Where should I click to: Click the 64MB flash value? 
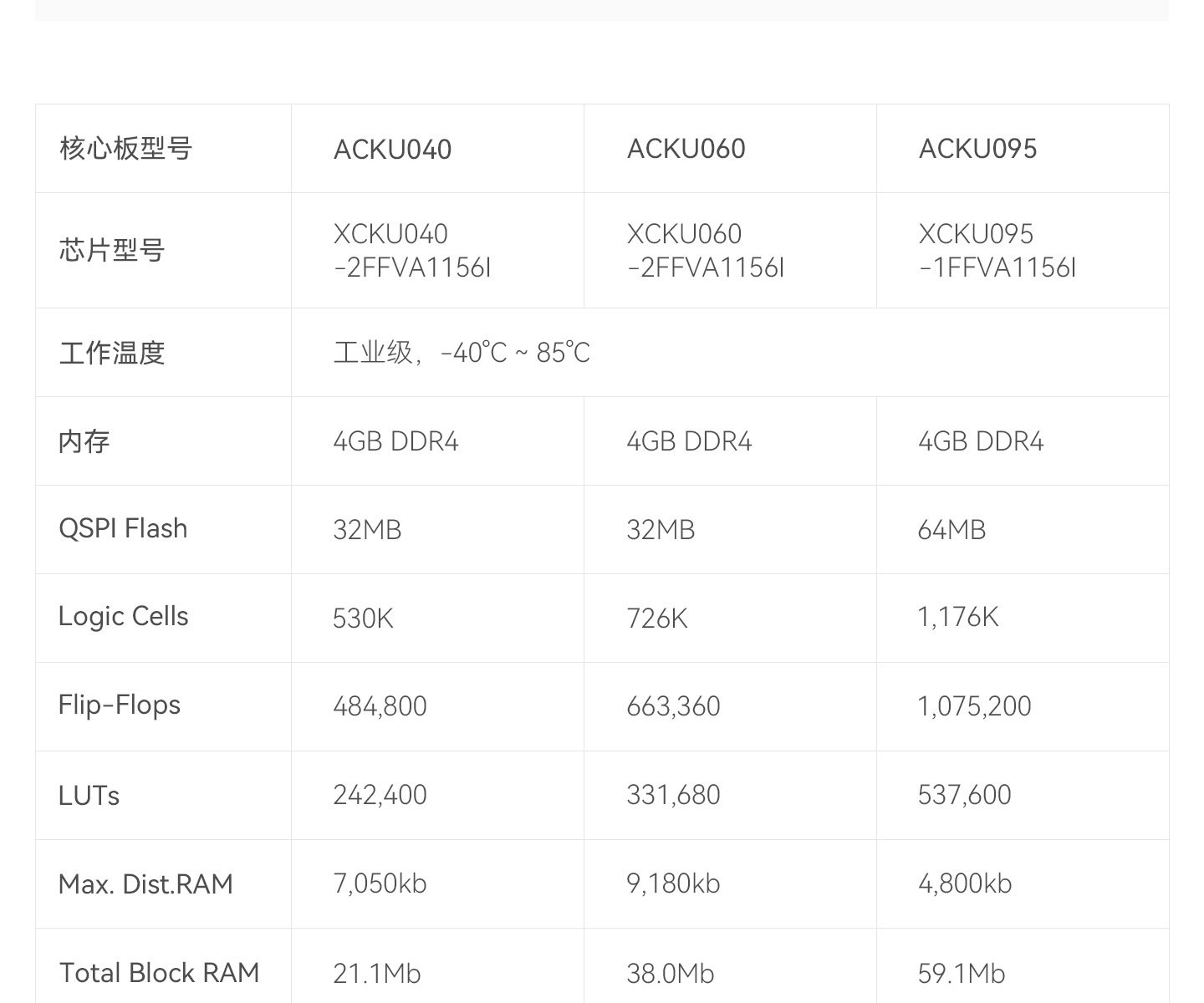pyautogui.click(x=951, y=530)
